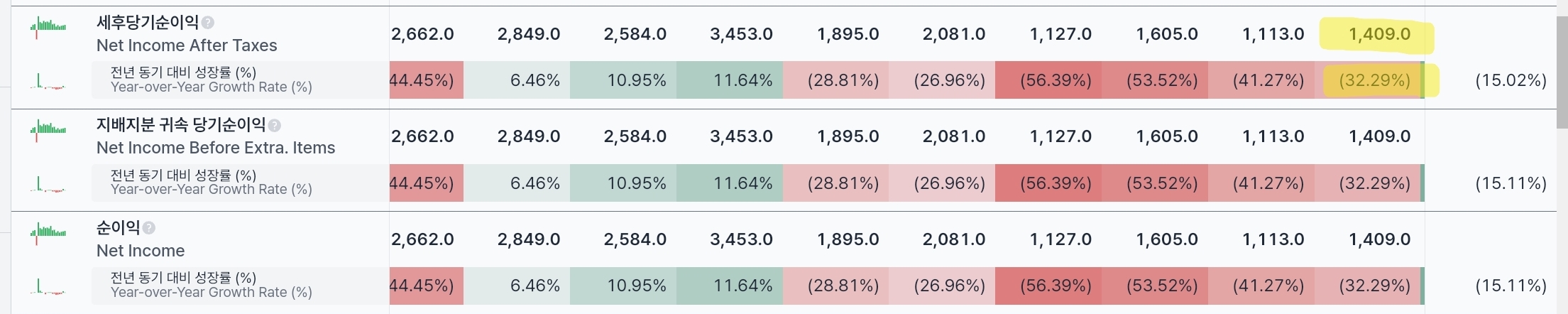The width and height of the screenshot is (1568, 314).
Task: Click highlighted 1,409.0 value in top row
Action: point(1379,34)
